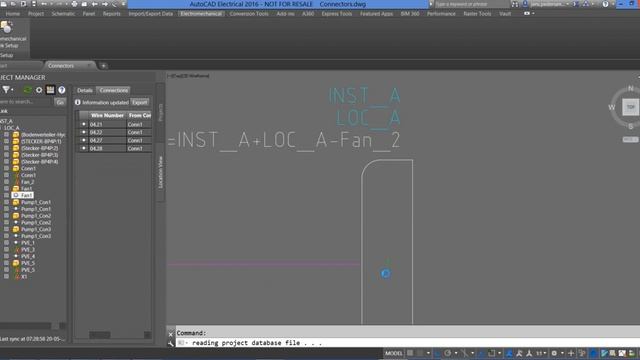Viewport: 640px width, 360px height.
Task: Toggle the grid display status bar icon
Action: pos(409,353)
